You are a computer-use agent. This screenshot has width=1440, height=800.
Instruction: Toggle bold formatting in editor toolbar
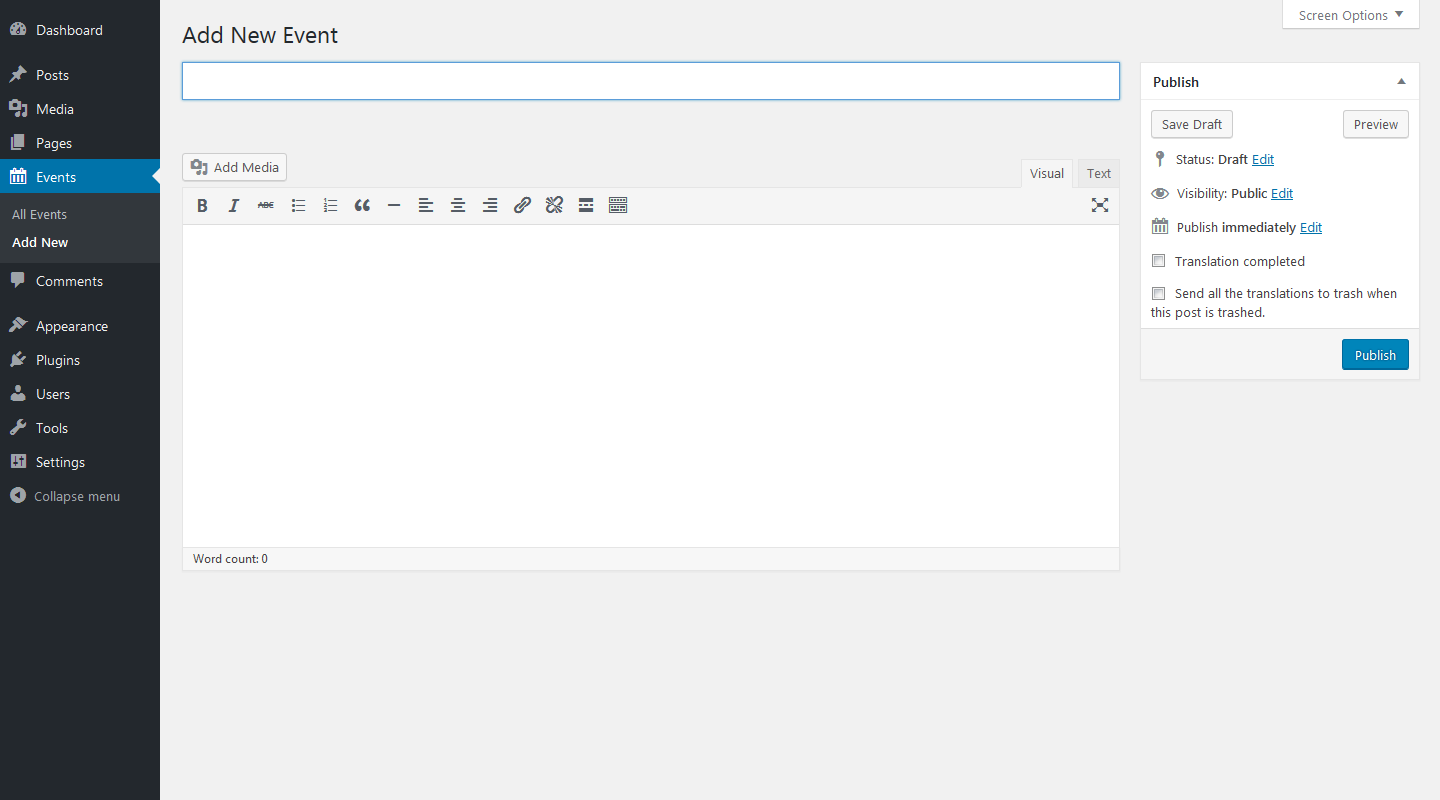[202, 205]
